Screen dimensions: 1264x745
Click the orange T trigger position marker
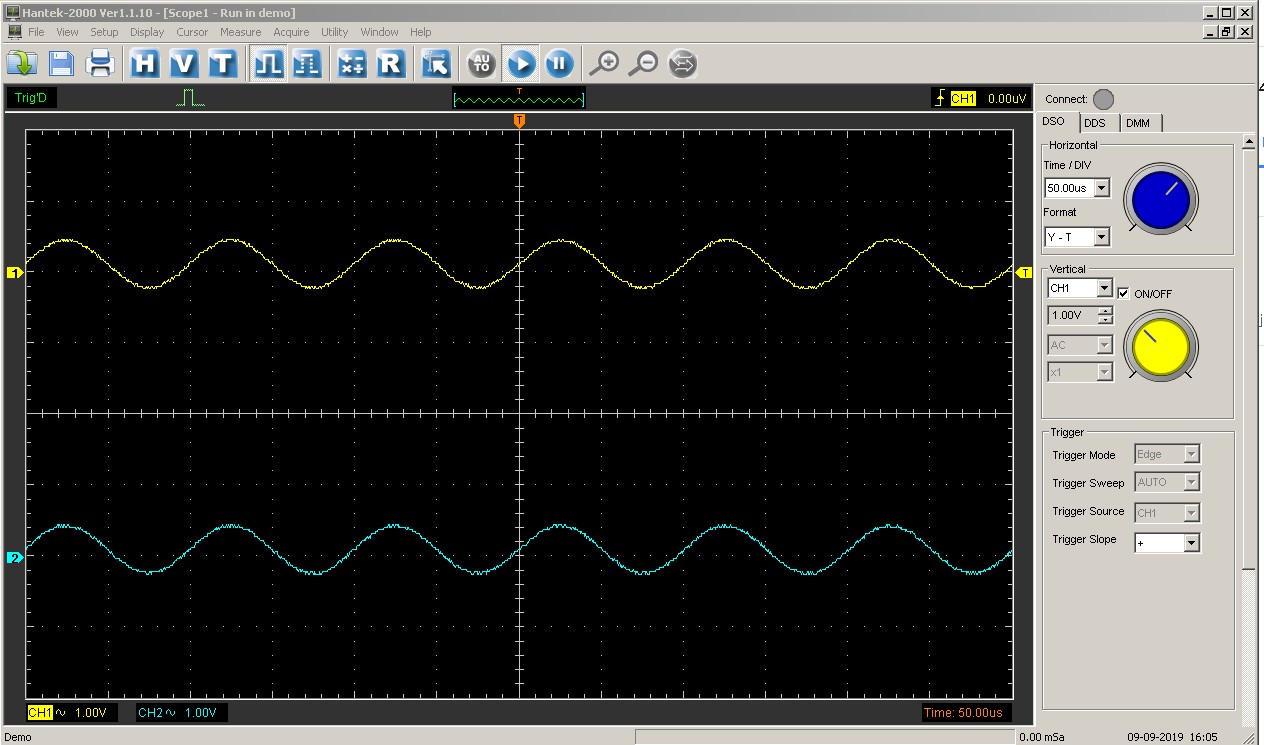coord(519,120)
